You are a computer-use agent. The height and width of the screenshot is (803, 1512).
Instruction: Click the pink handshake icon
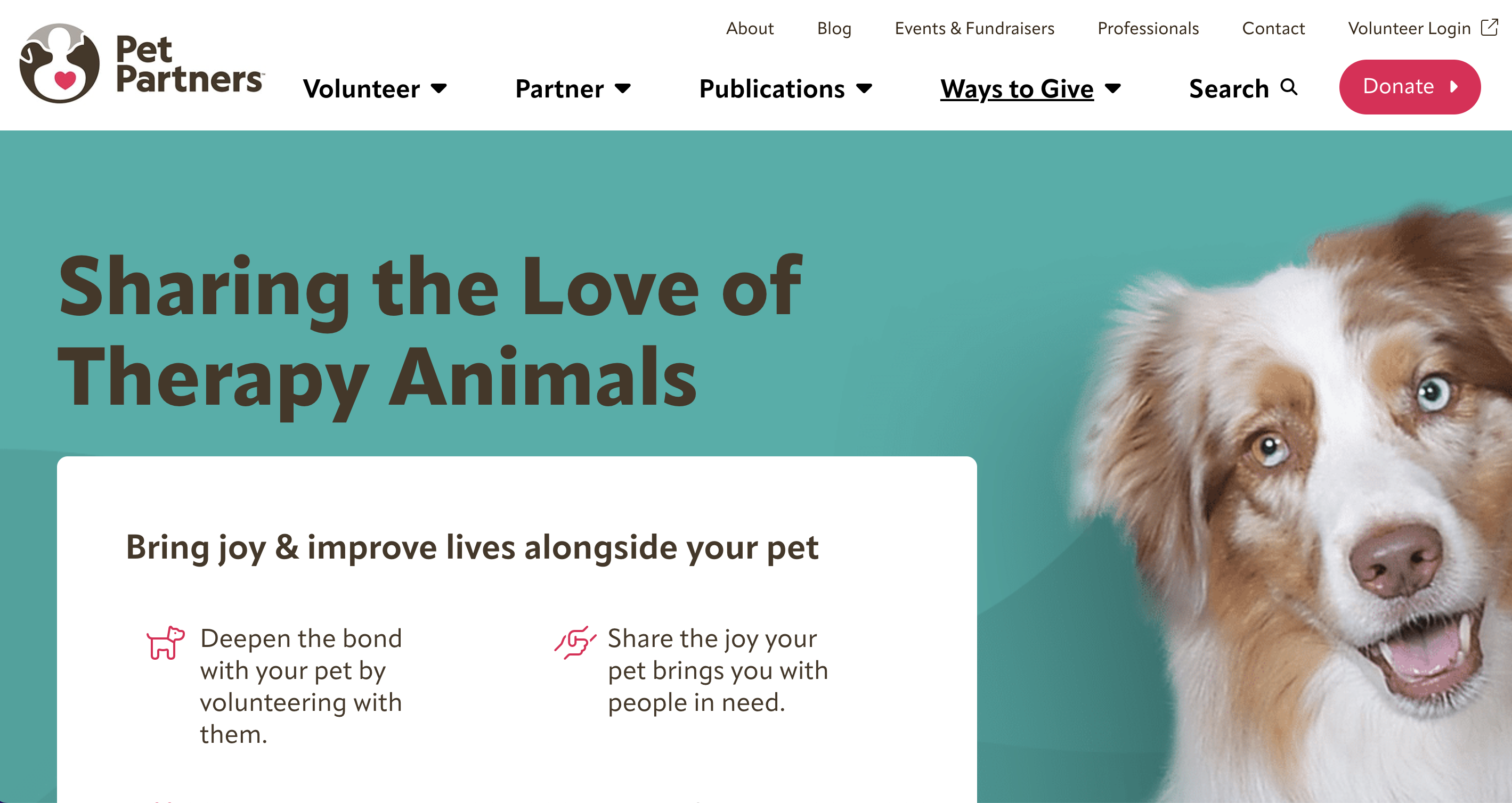click(x=575, y=642)
